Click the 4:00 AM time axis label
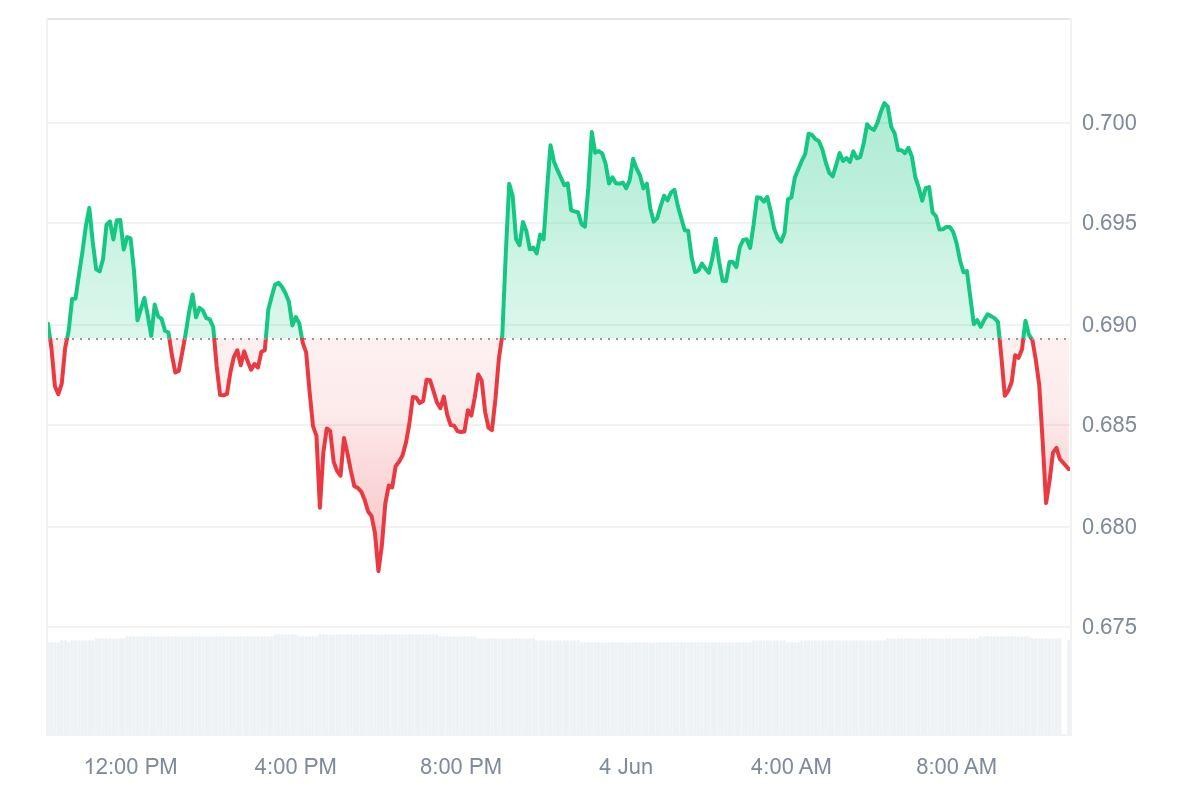1200x800 pixels. point(791,767)
